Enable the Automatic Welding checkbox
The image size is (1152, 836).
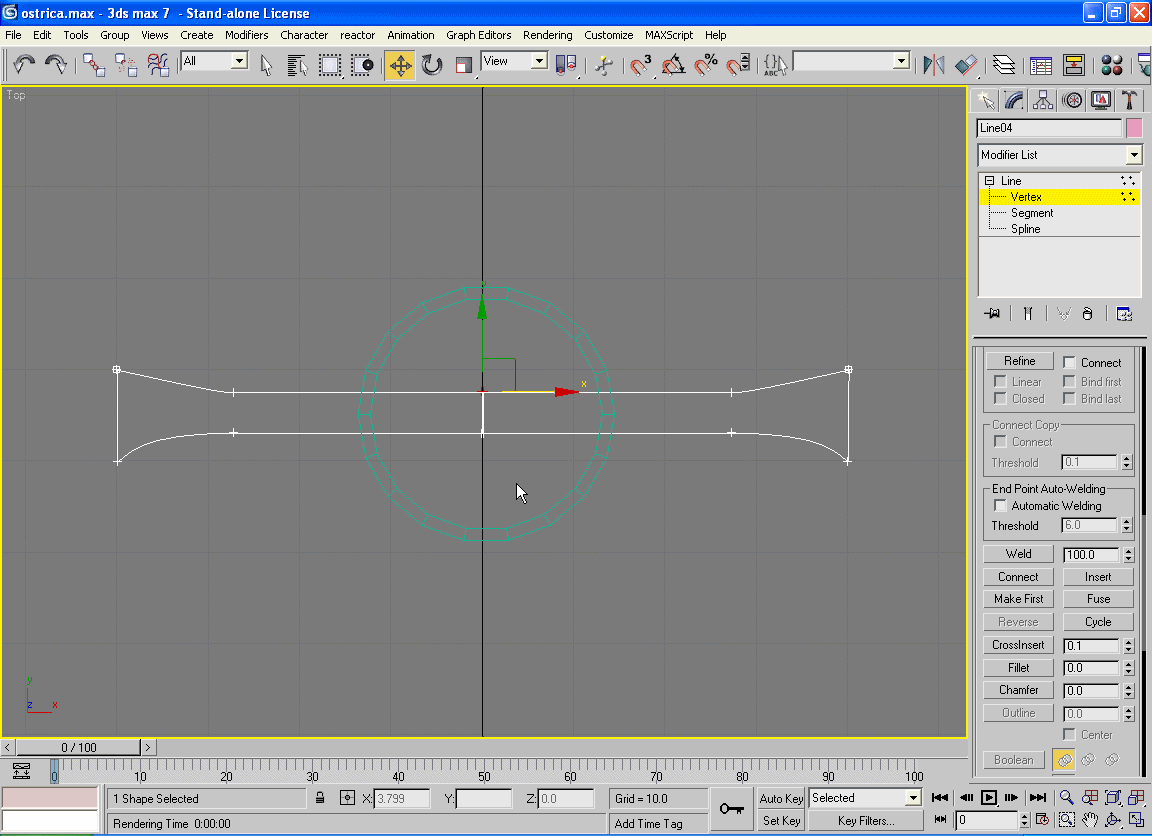1001,506
